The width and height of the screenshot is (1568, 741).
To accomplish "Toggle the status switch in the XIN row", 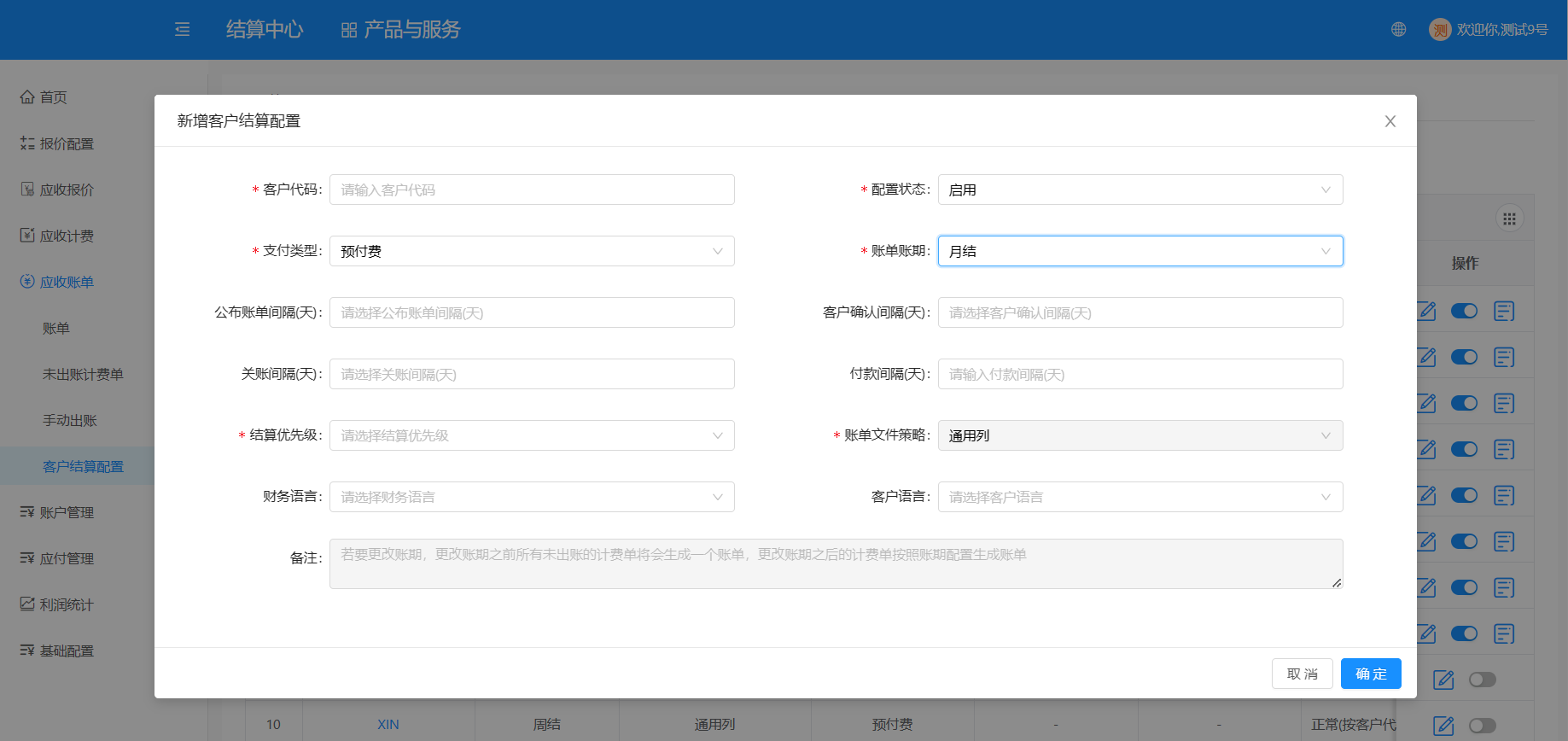I will tap(1483, 726).
